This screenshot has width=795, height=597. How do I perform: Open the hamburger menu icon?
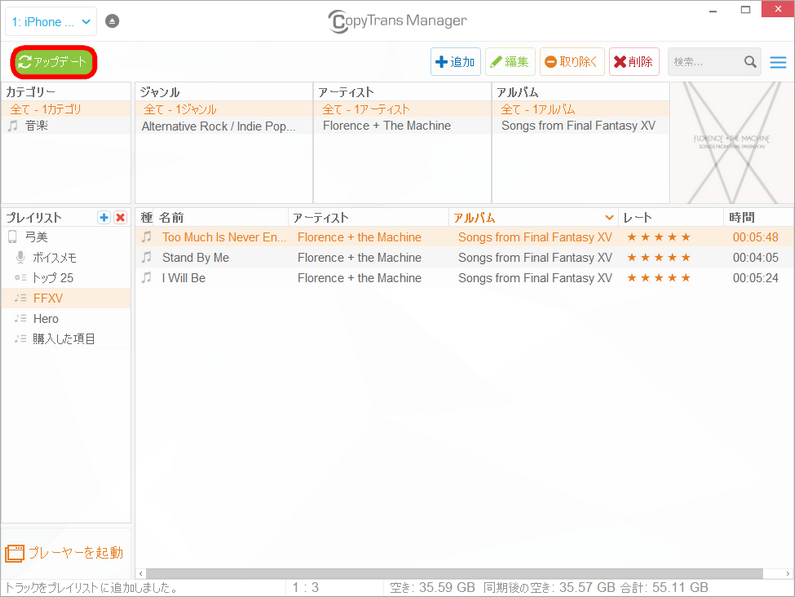click(x=778, y=62)
